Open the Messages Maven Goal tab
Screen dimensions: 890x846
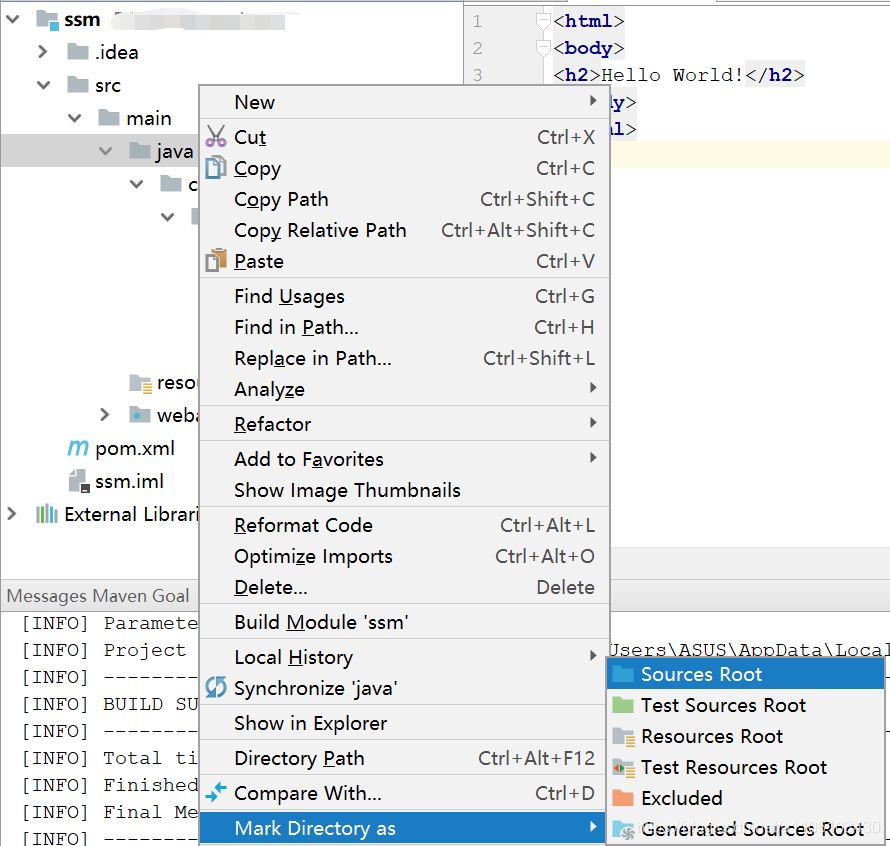point(98,596)
